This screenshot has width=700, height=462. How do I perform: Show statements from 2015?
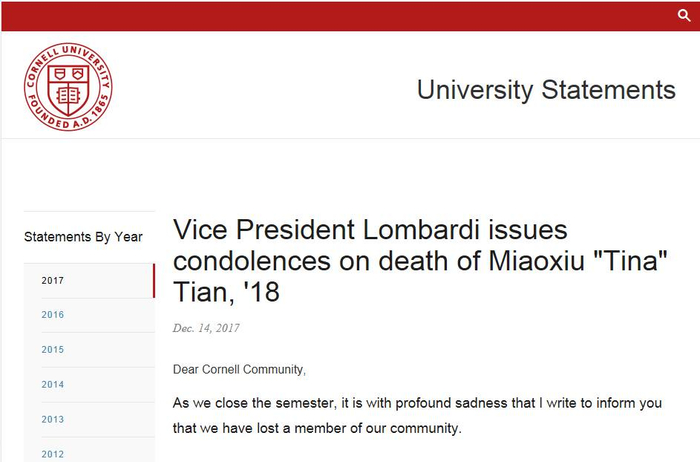click(53, 350)
